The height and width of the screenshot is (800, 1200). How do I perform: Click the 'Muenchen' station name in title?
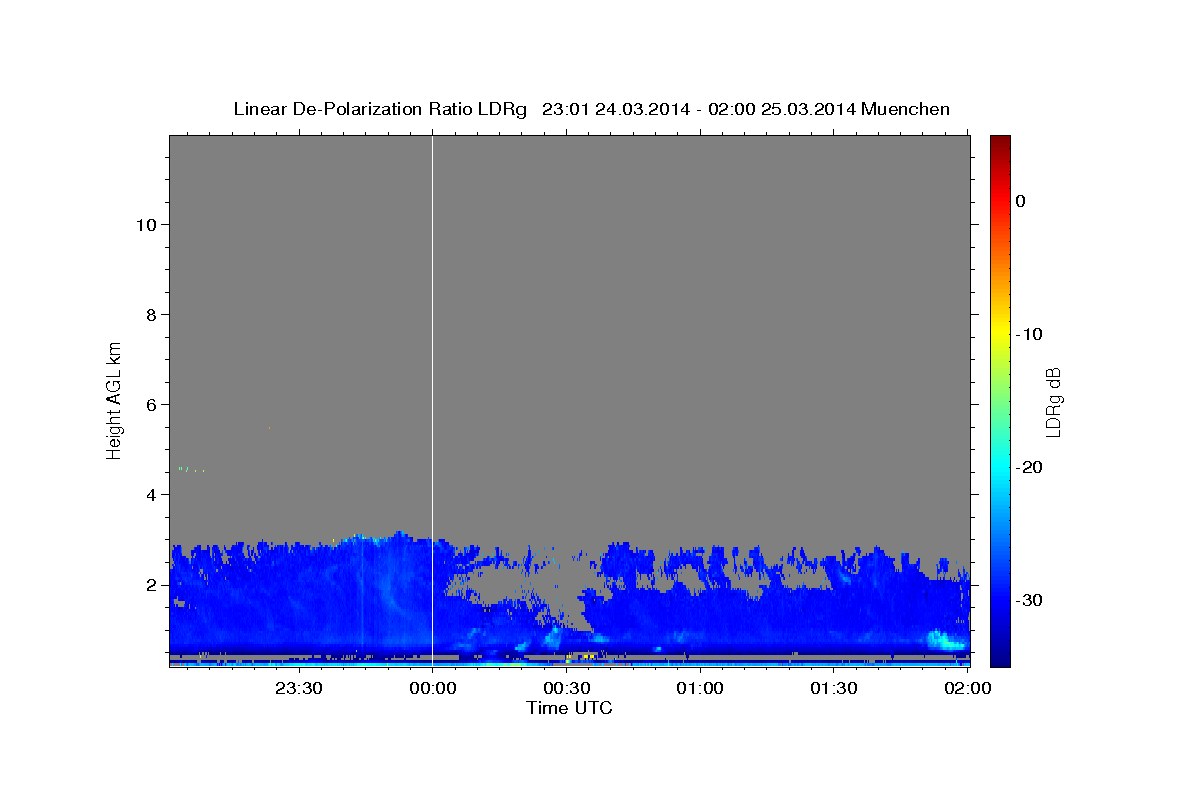(x=905, y=109)
